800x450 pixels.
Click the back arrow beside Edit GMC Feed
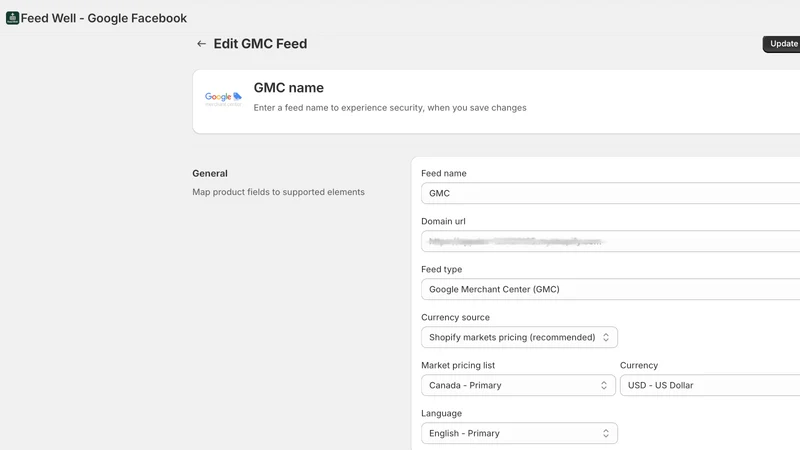point(202,44)
